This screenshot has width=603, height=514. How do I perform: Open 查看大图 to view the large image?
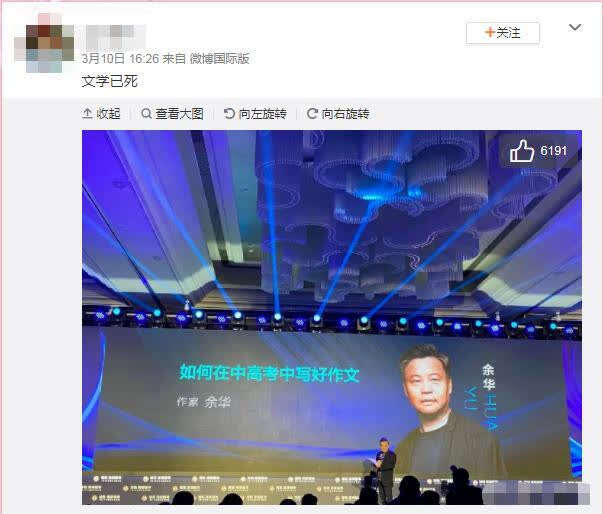(172, 114)
